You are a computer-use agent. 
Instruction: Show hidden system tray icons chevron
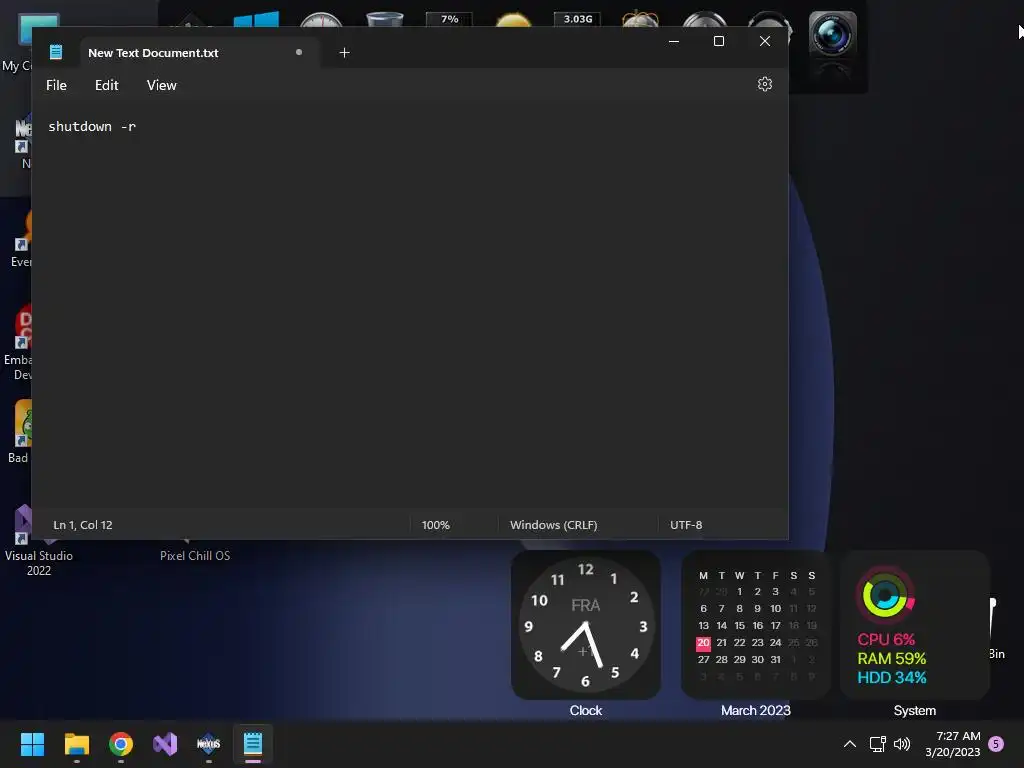(x=850, y=744)
